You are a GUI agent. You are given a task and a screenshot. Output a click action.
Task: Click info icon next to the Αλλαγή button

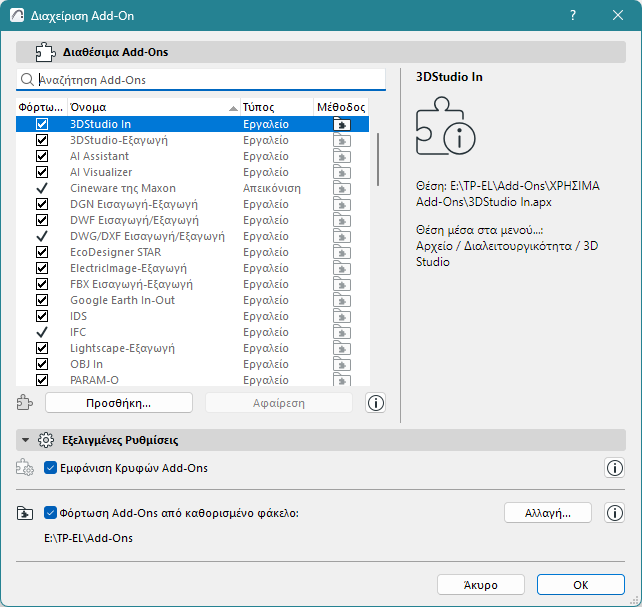615,513
